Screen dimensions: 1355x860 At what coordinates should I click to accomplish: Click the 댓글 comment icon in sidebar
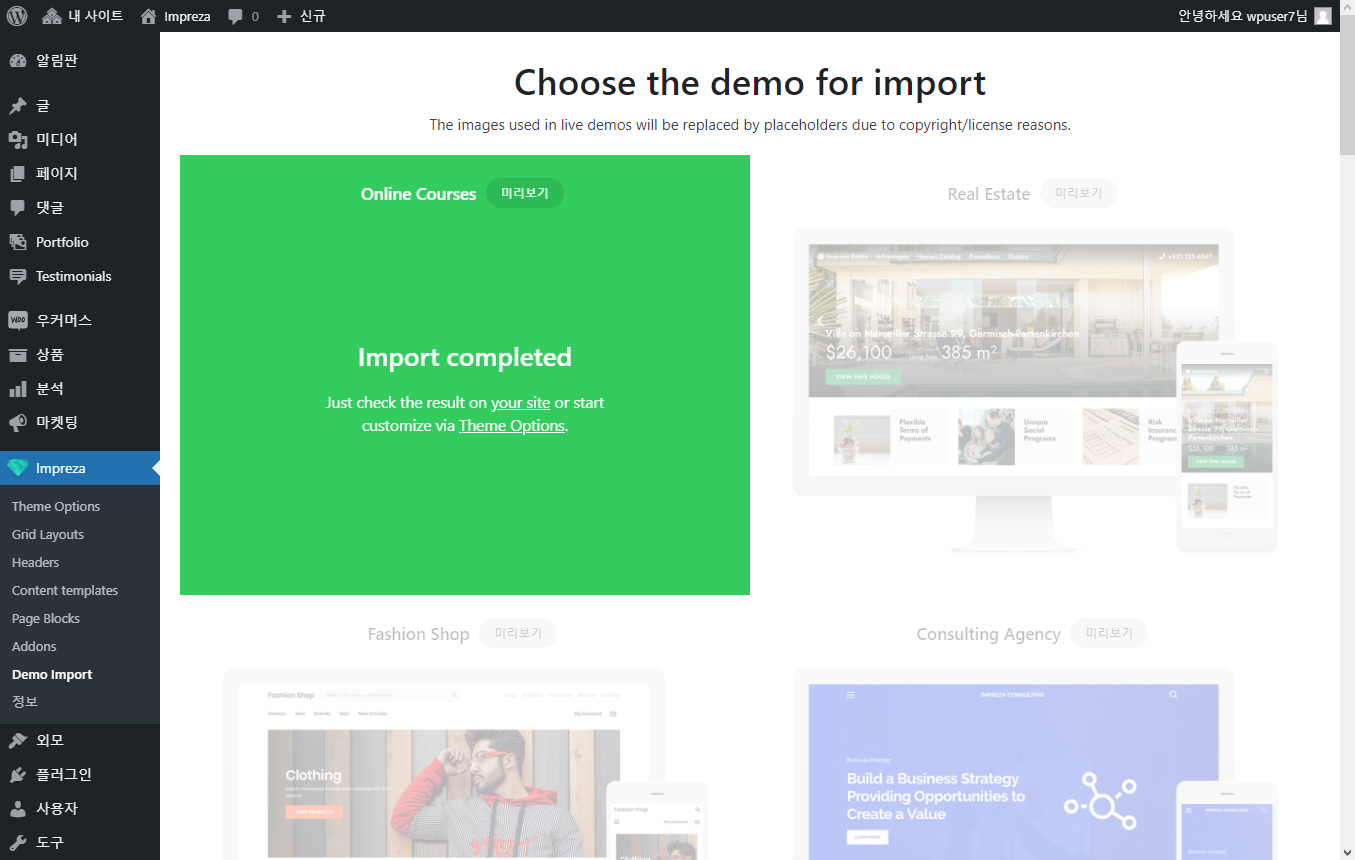[18, 208]
